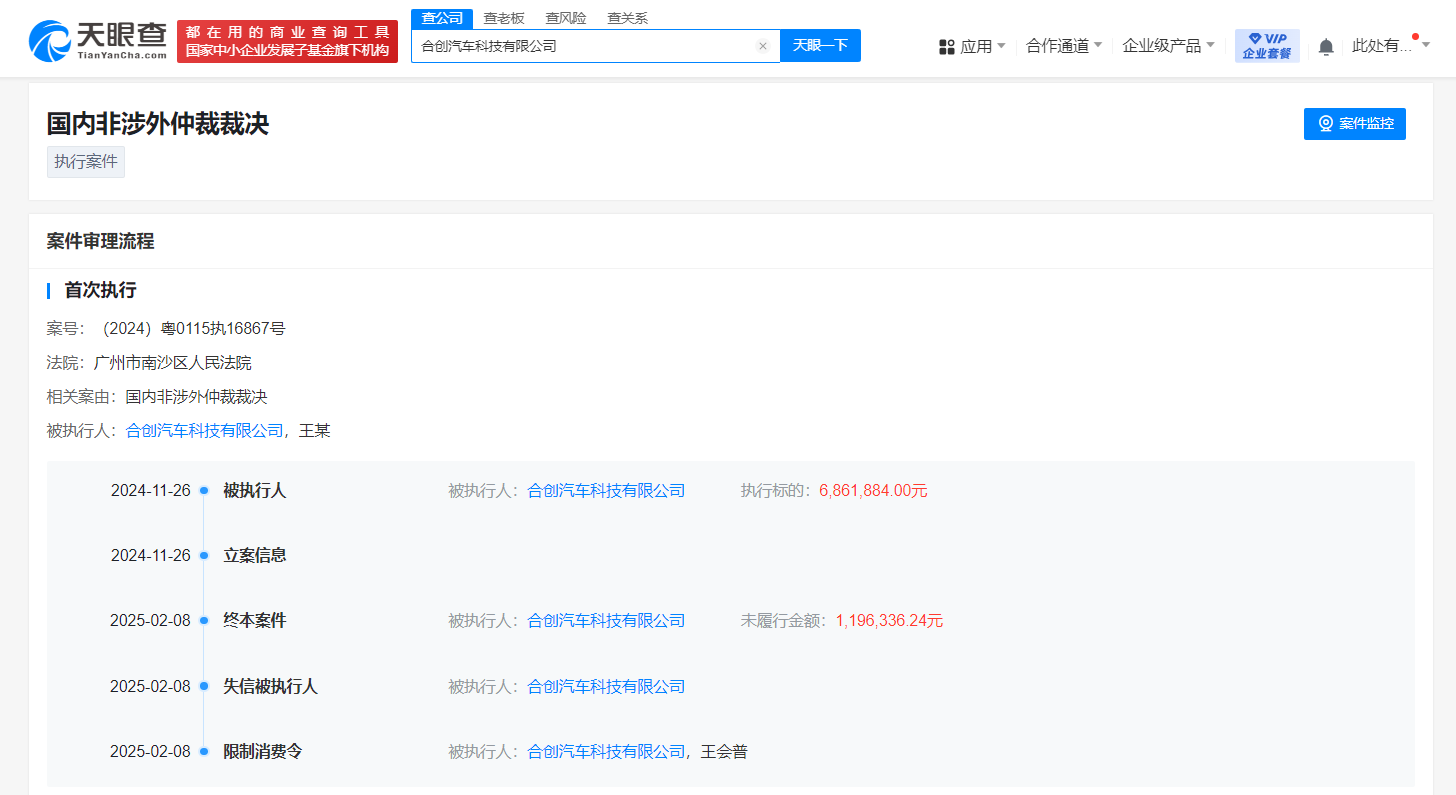Expand the 合作通道 dropdown

pos(1065,46)
